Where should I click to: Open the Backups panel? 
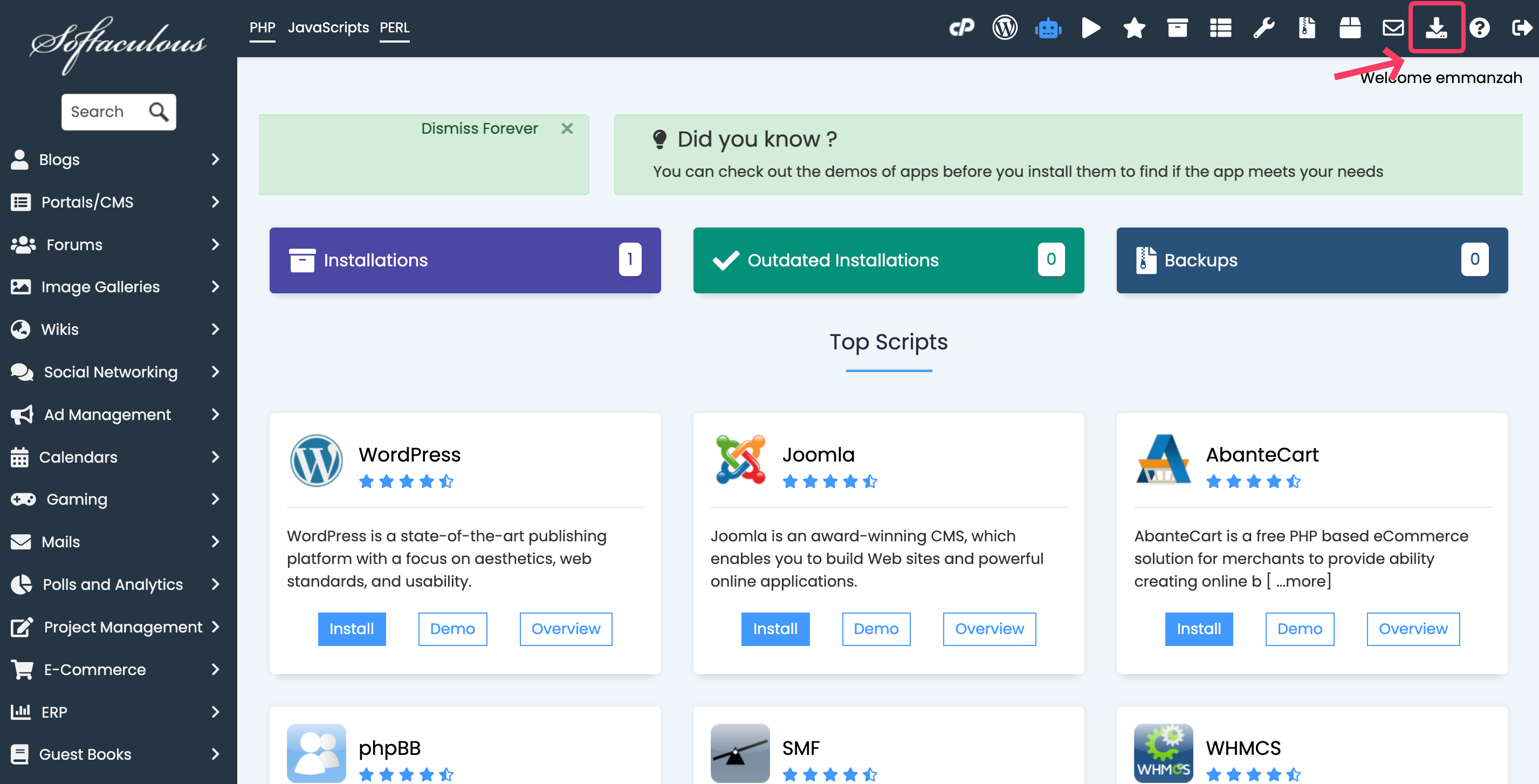click(1312, 260)
